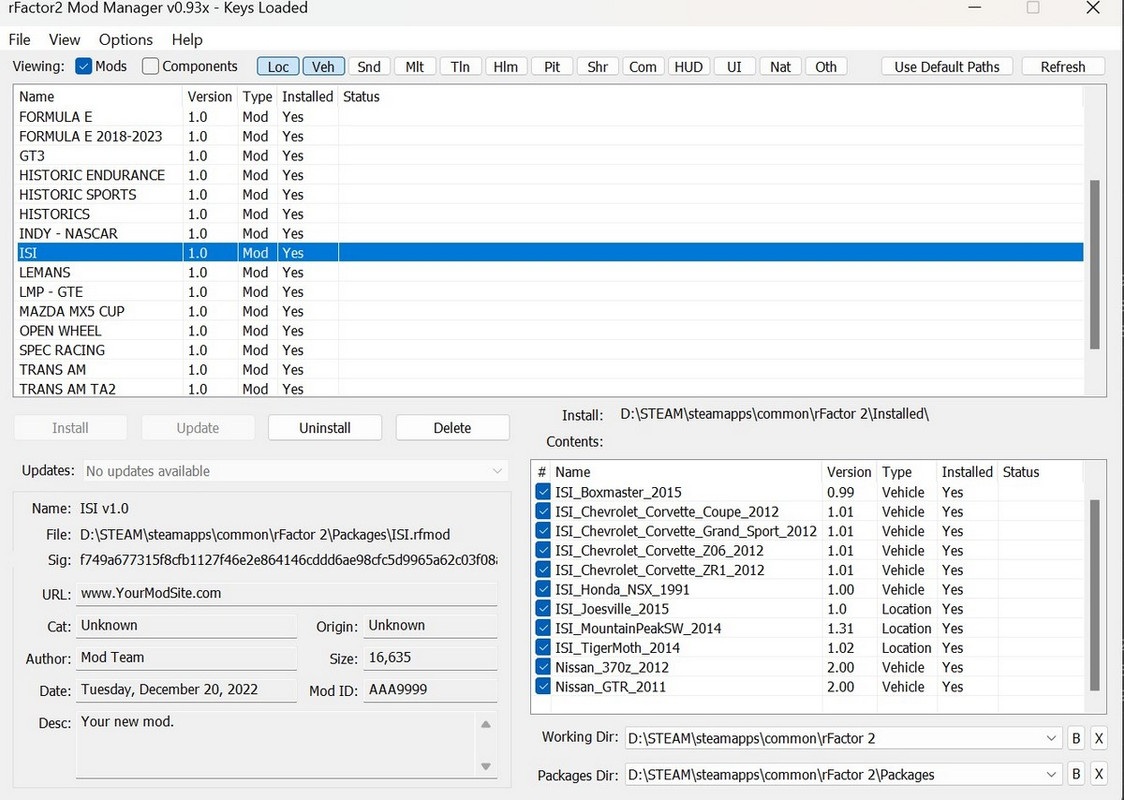This screenshot has height=800, width=1124.
Task: Toggle the Com filter button
Action: point(643,67)
